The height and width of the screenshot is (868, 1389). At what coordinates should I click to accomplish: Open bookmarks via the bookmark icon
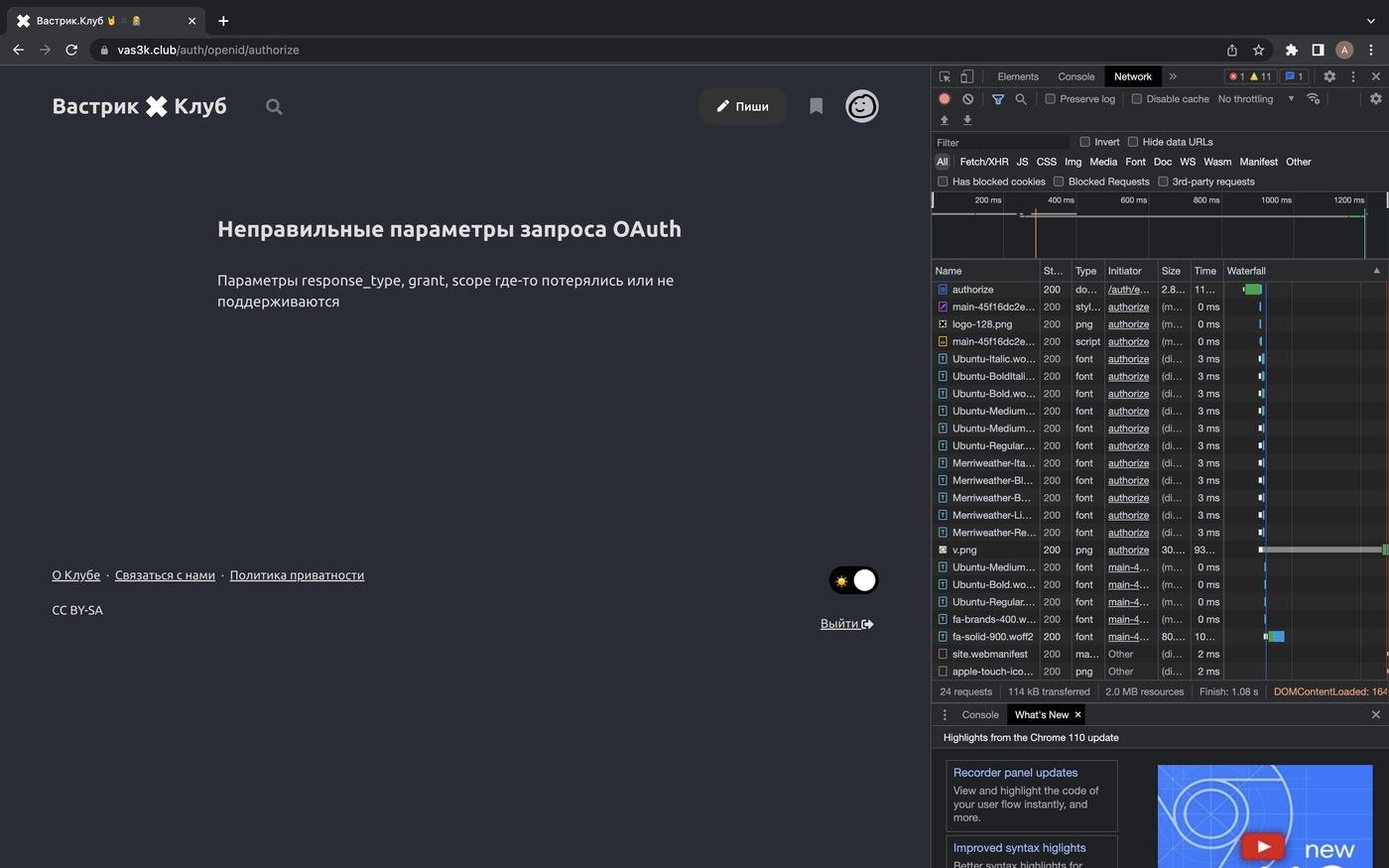(816, 106)
